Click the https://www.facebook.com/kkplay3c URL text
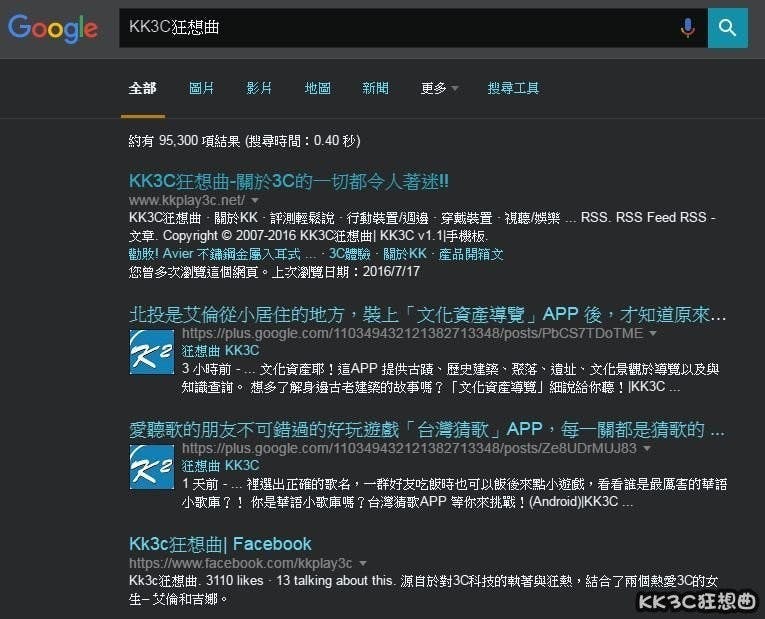 coord(241,563)
